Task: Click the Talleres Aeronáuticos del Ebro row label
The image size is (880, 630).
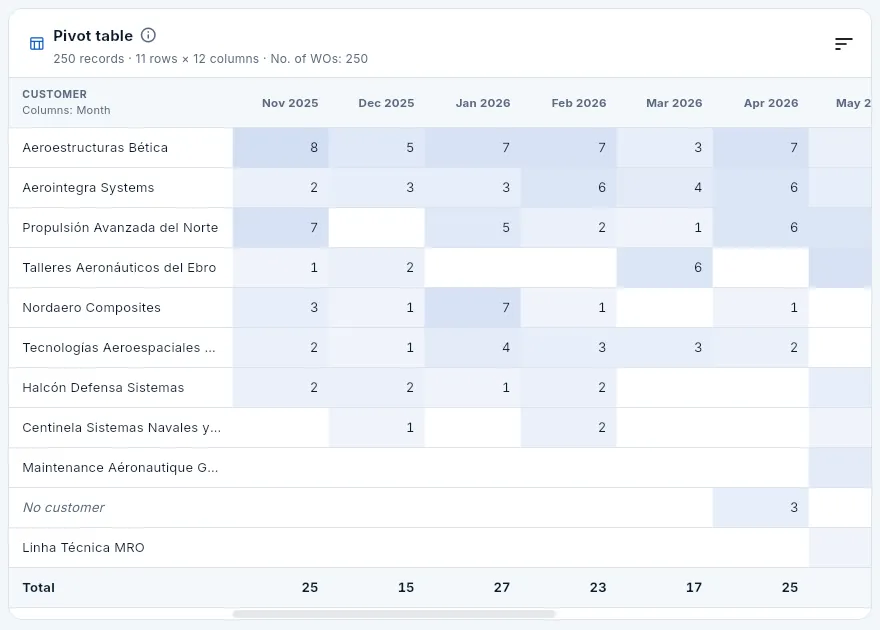Action: pos(119,268)
